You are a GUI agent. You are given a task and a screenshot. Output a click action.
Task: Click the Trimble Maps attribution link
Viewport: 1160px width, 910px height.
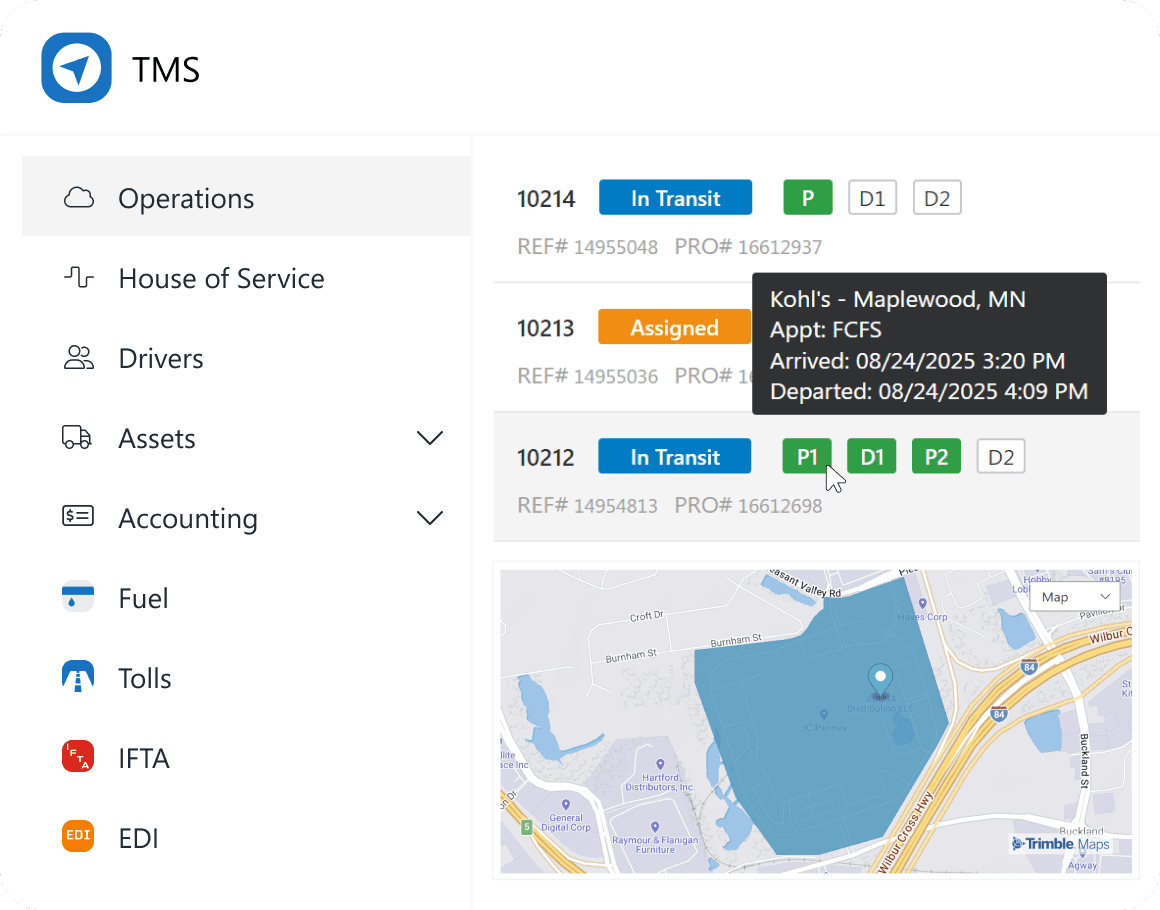tap(1063, 844)
